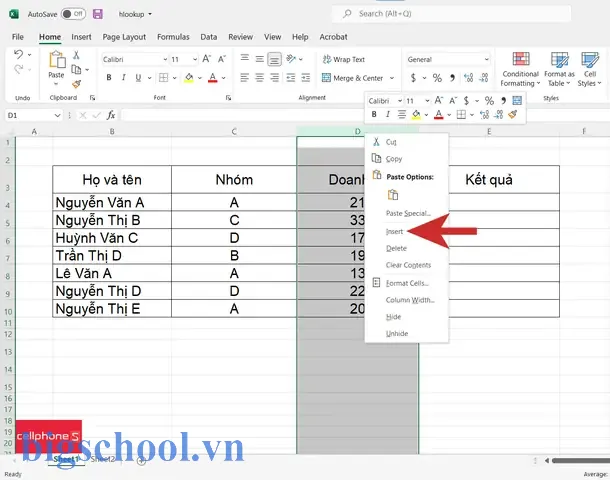
Task: Click cell containing Nguyễn Thị B
Action: tap(112, 220)
